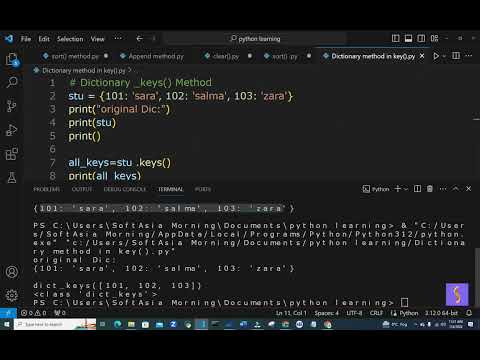This screenshot has height=360, width=480.
Task: Open the View menu
Action: tap(98, 39)
